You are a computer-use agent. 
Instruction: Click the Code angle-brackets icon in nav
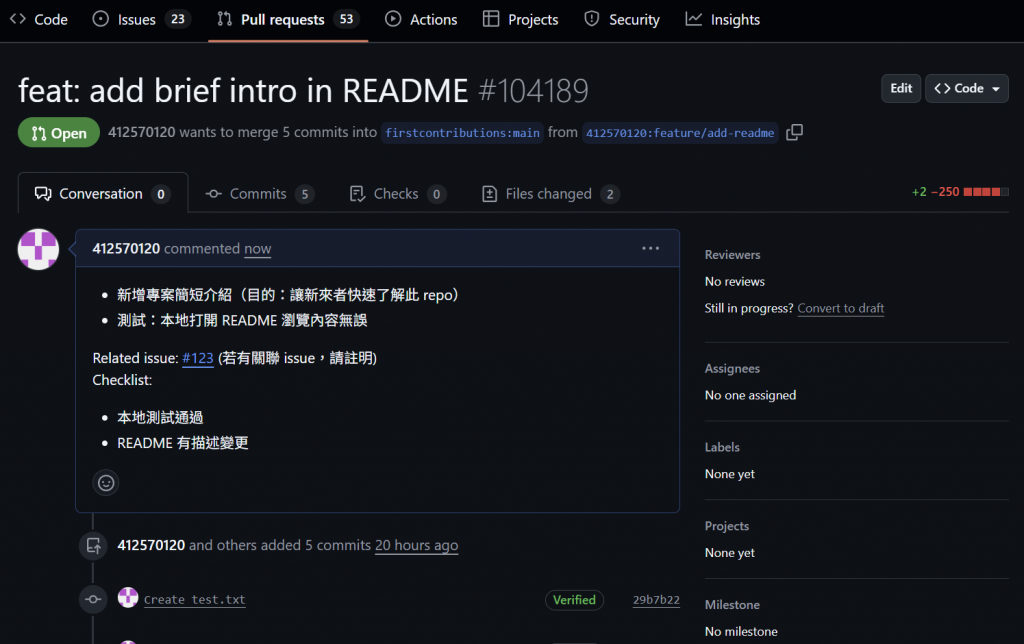tap(18, 19)
